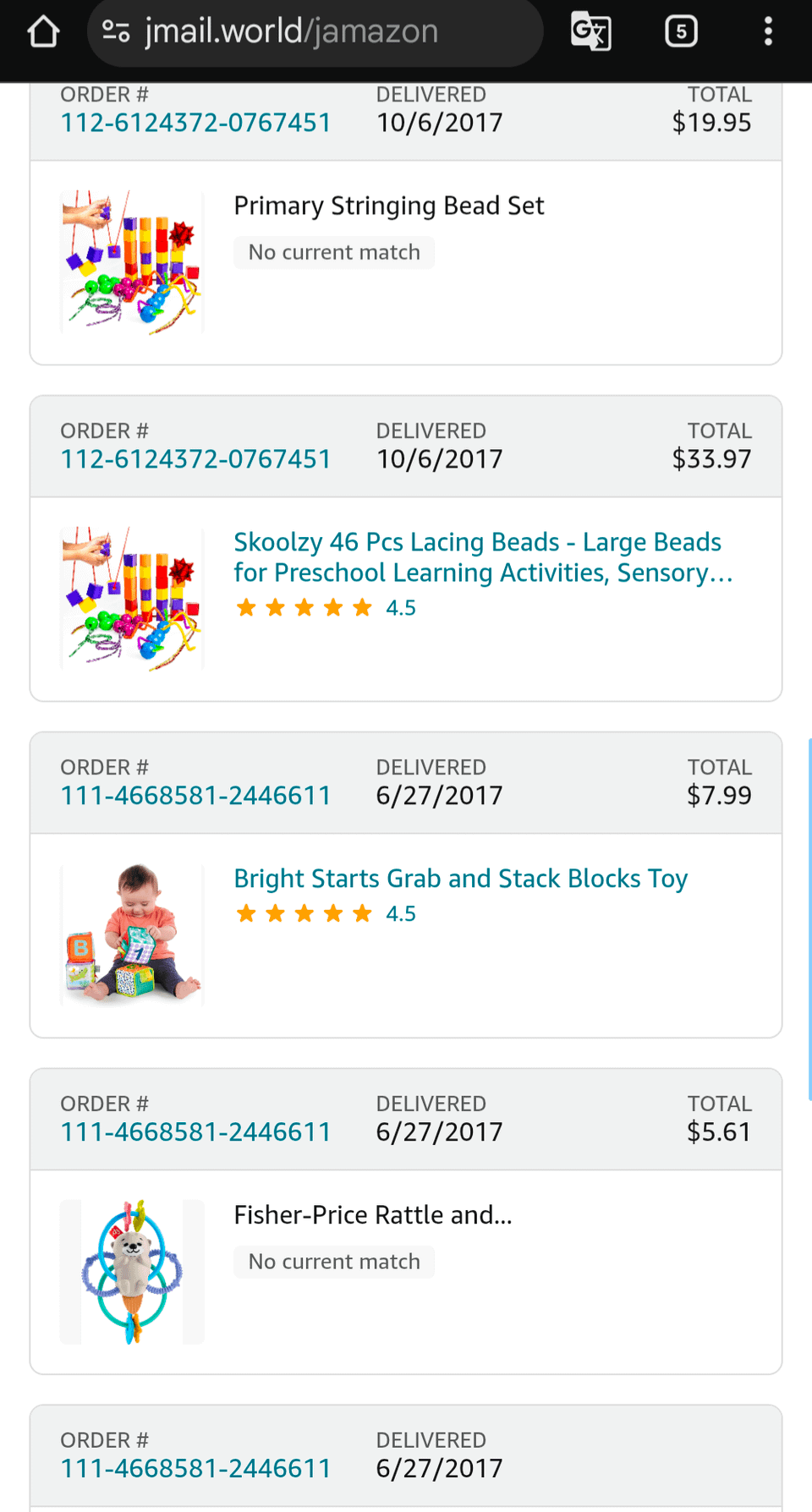Open order number link for the $7.99 order

coord(195,796)
